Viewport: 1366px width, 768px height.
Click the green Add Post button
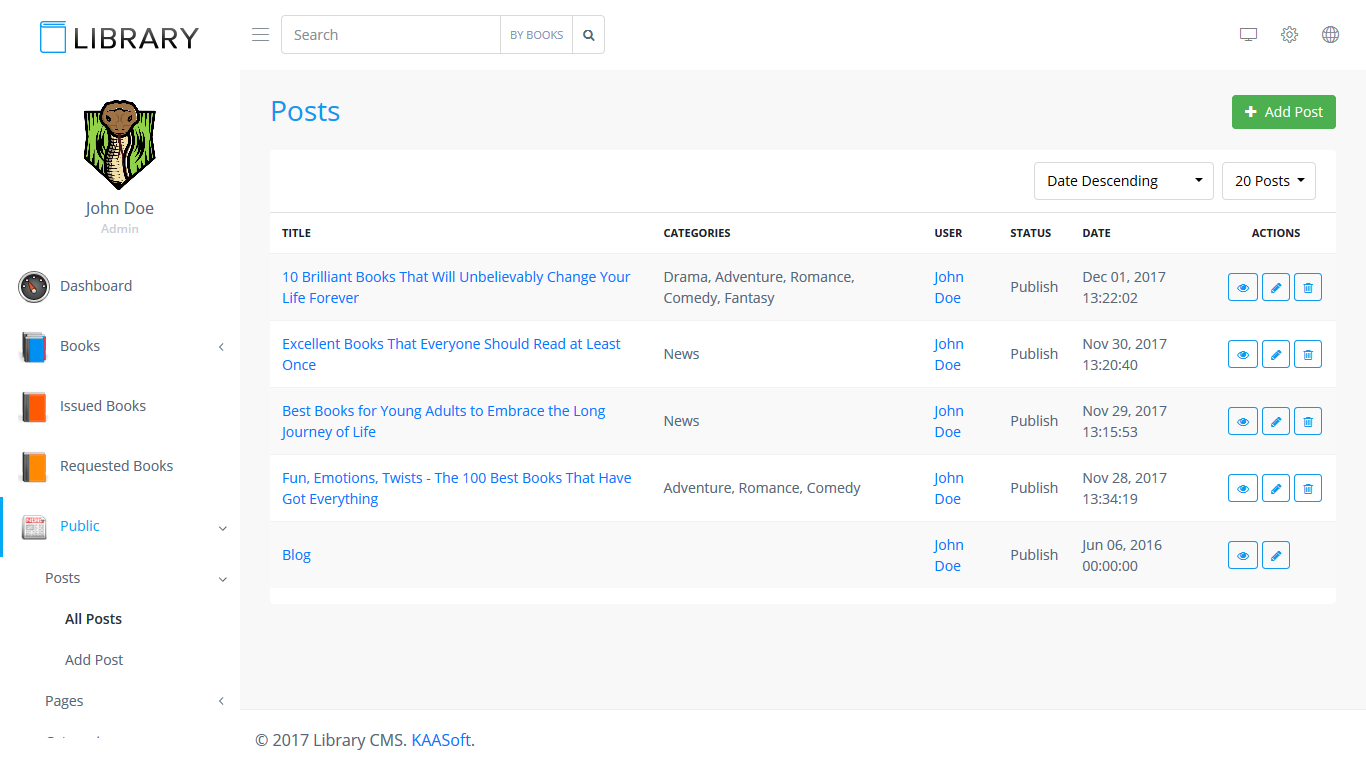point(1283,112)
